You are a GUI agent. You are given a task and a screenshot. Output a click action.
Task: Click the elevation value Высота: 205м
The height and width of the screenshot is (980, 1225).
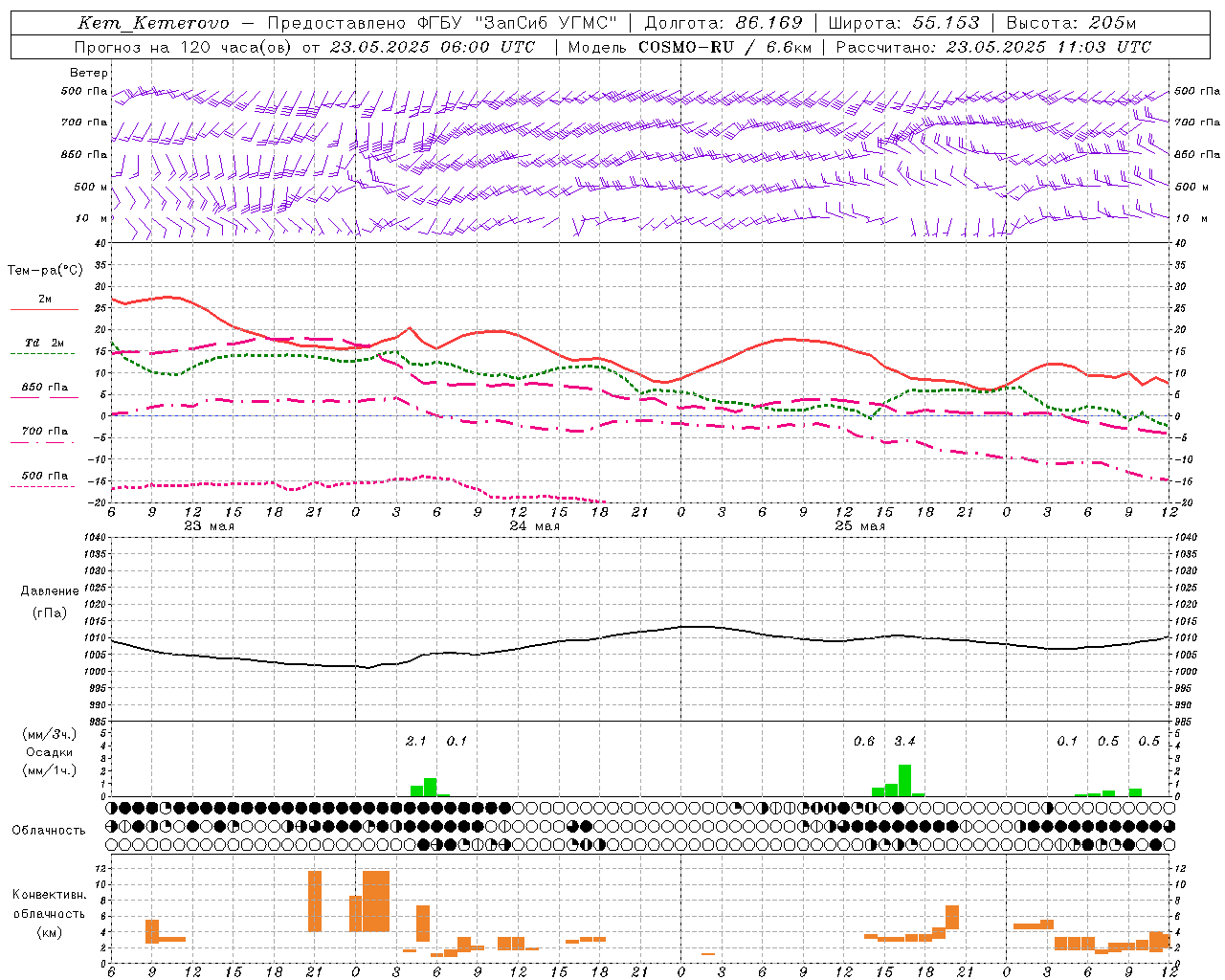click(x=1072, y=23)
